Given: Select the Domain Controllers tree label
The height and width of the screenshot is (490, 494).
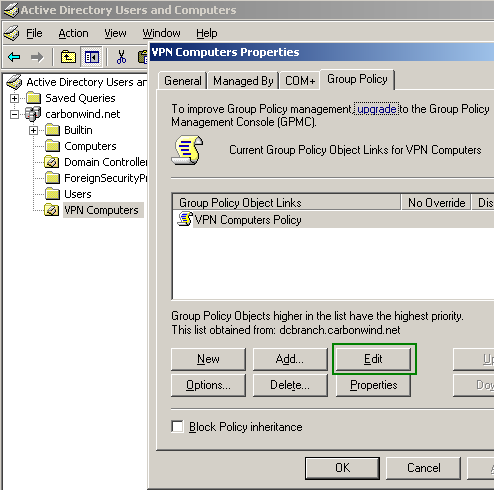Looking at the screenshot, I should click(105, 162).
